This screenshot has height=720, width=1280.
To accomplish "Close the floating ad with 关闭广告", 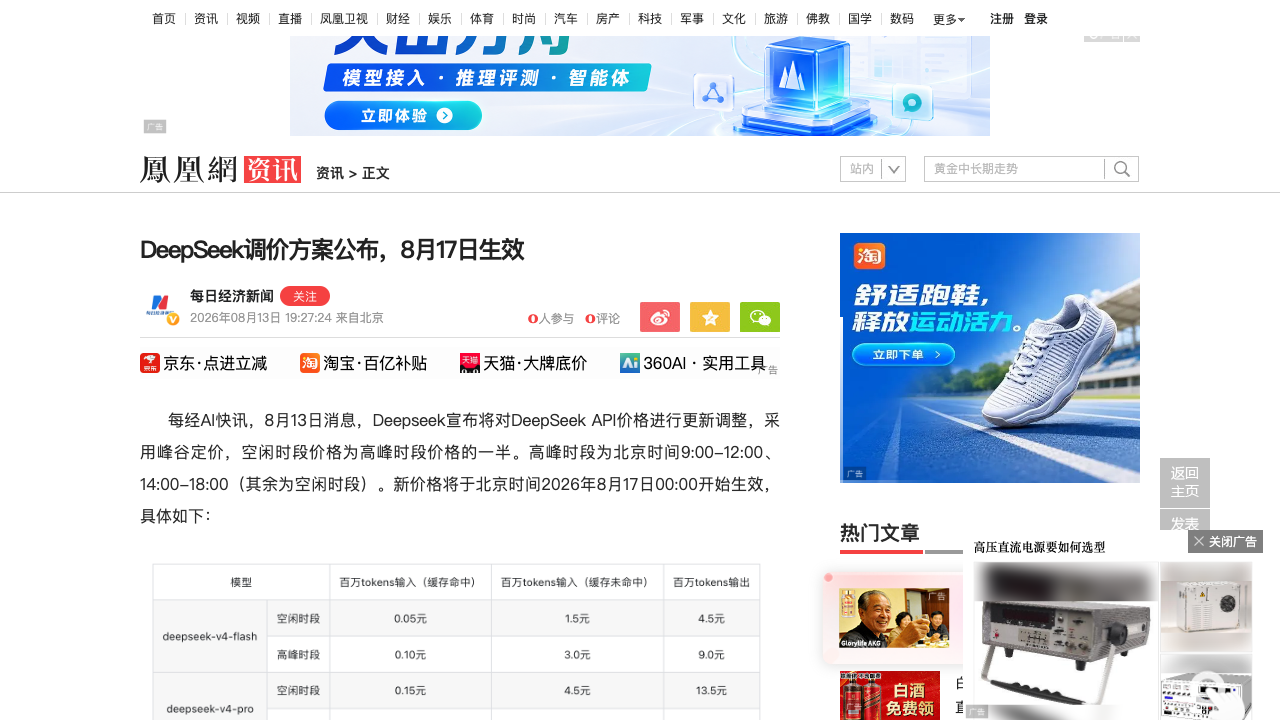I will (1225, 541).
